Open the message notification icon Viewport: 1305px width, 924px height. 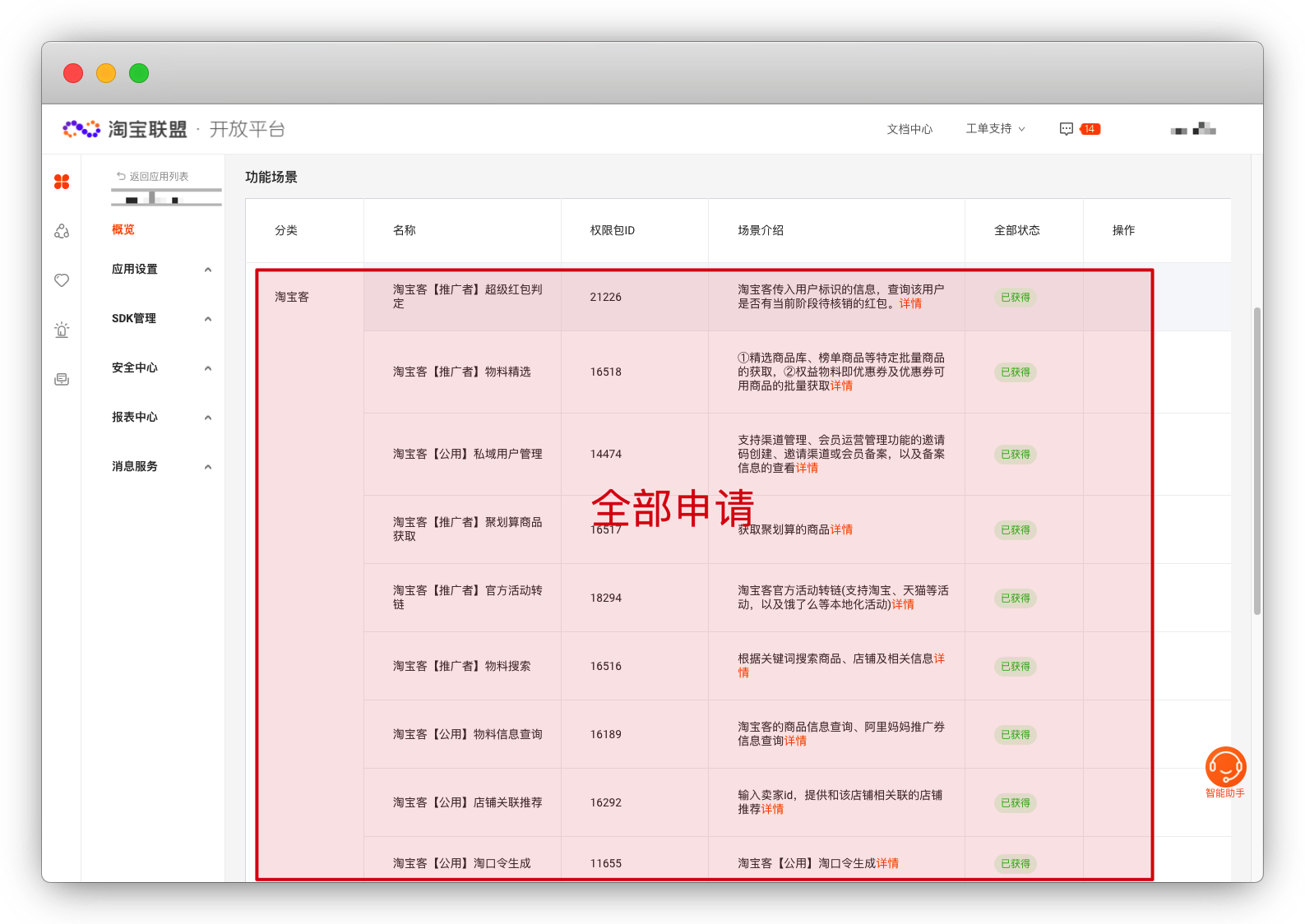coord(1067,129)
